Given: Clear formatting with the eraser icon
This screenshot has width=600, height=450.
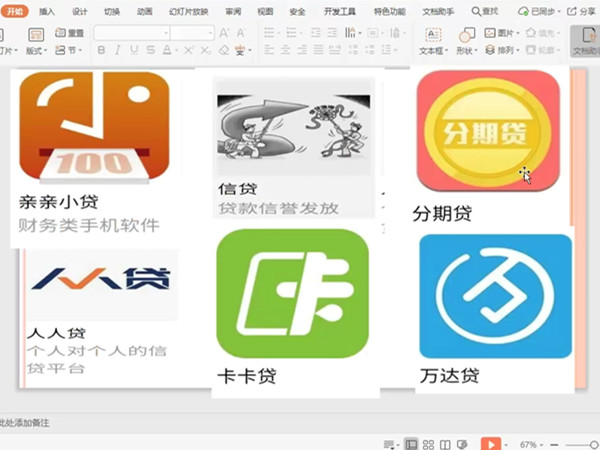Looking at the screenshot, I should click(224, 50).
